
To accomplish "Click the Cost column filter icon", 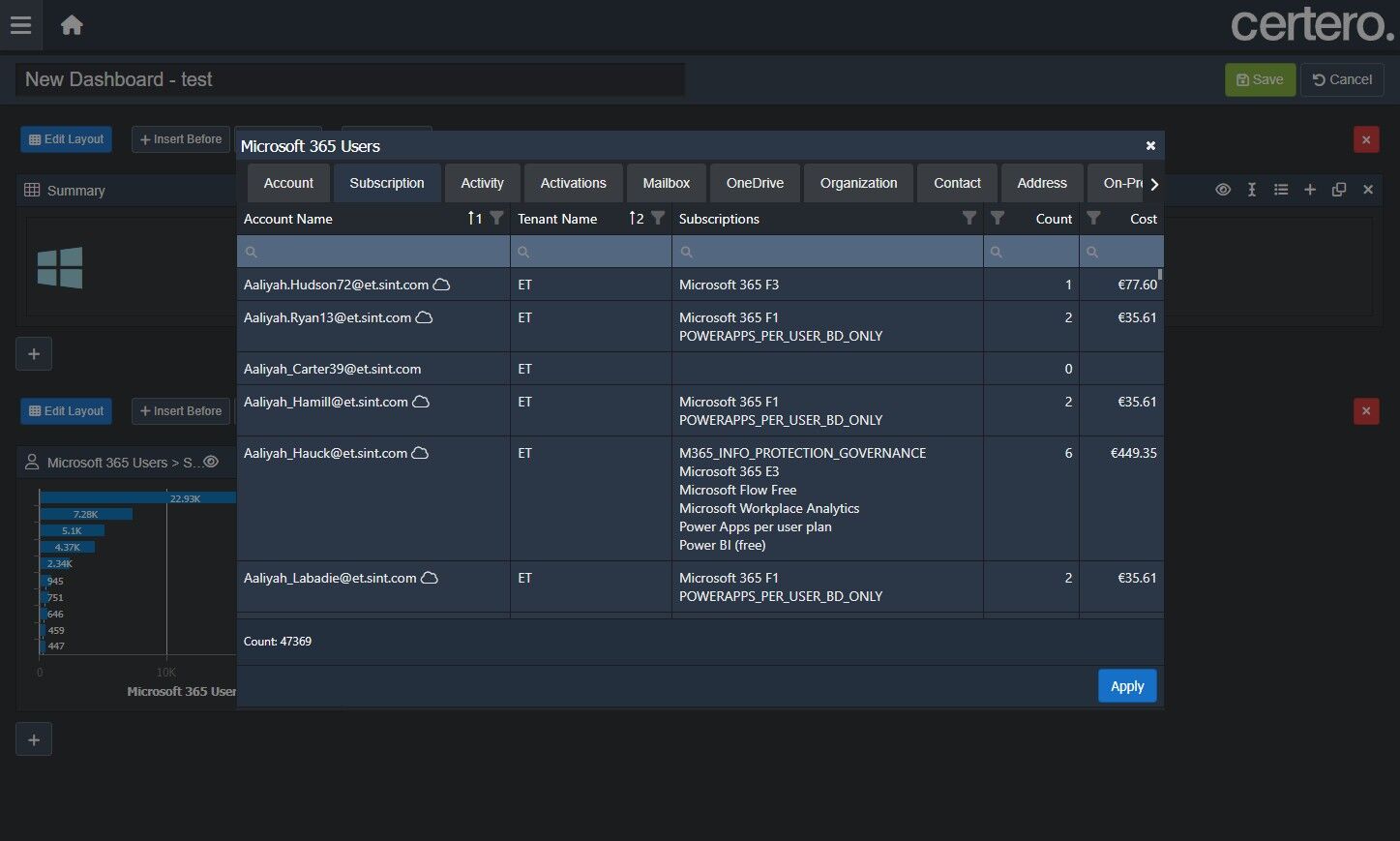I will 1093,219.
